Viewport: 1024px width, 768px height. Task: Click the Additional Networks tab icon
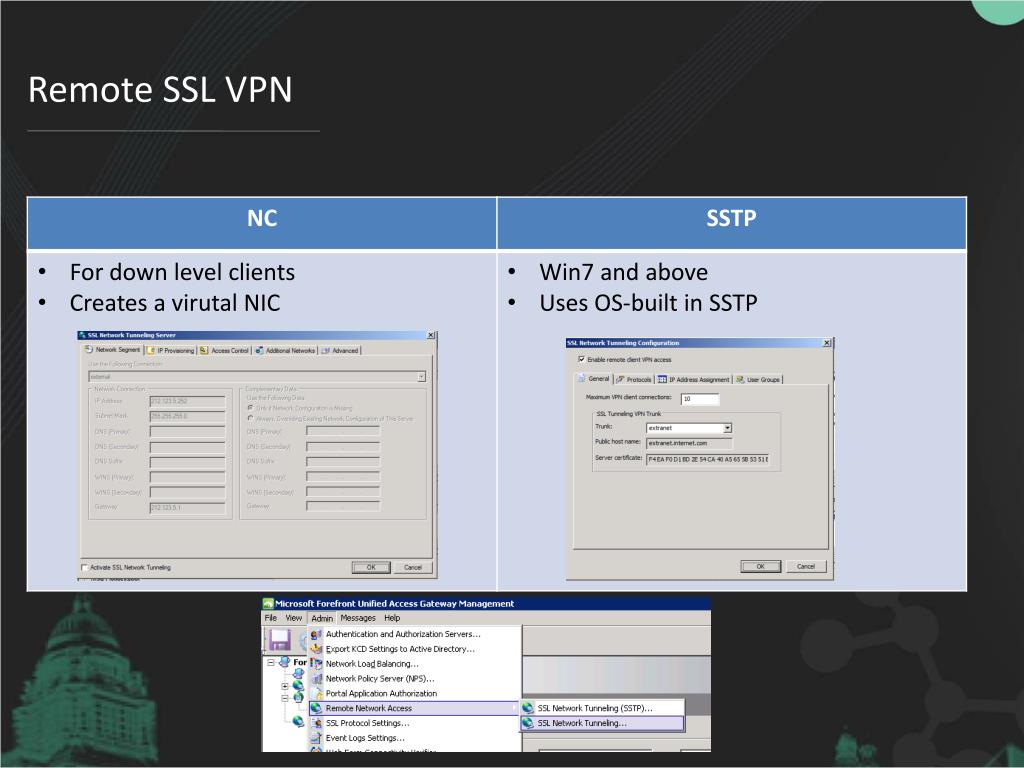click(259, 351)
